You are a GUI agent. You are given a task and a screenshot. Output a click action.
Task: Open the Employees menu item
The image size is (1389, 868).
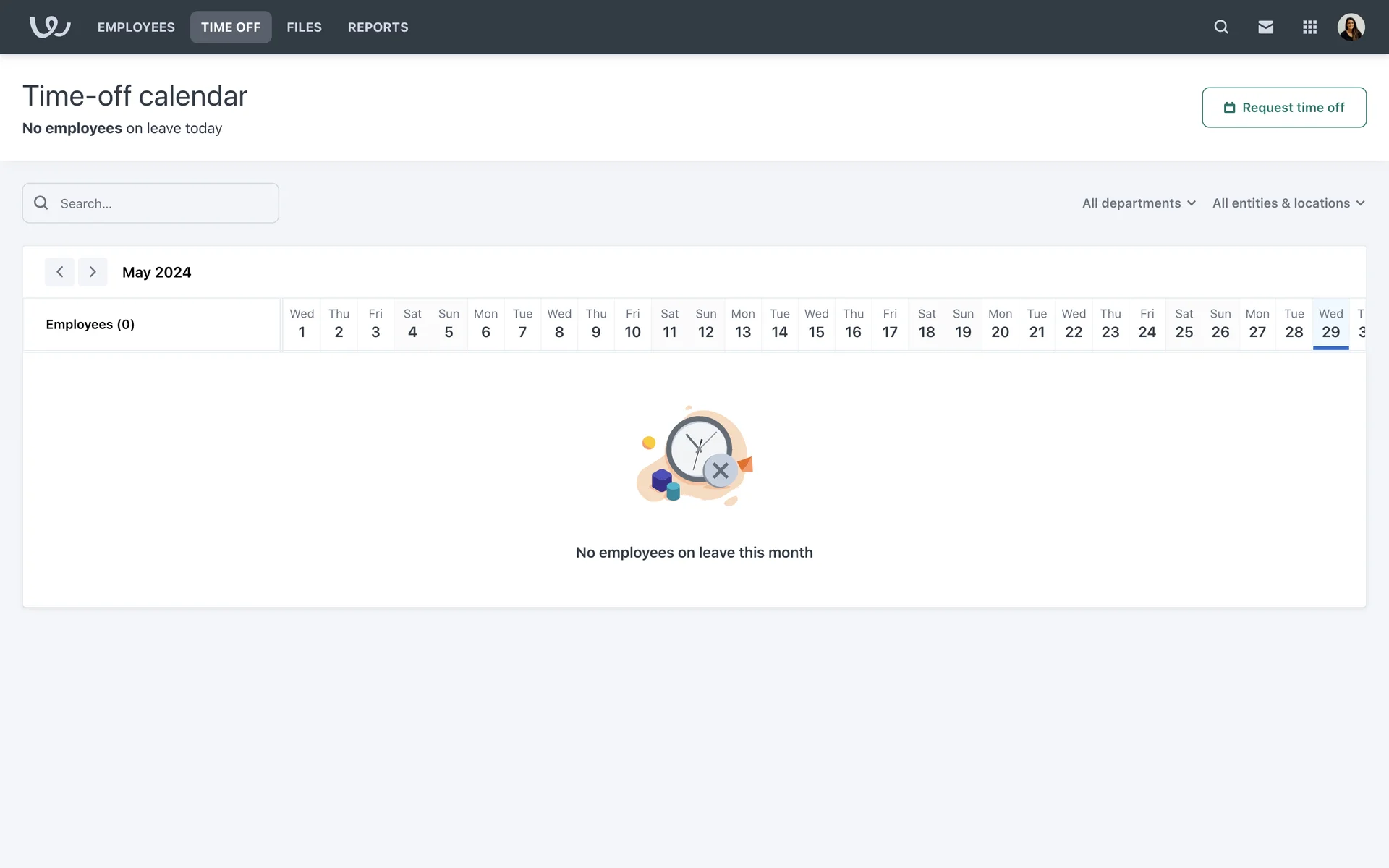coord(136,27)
